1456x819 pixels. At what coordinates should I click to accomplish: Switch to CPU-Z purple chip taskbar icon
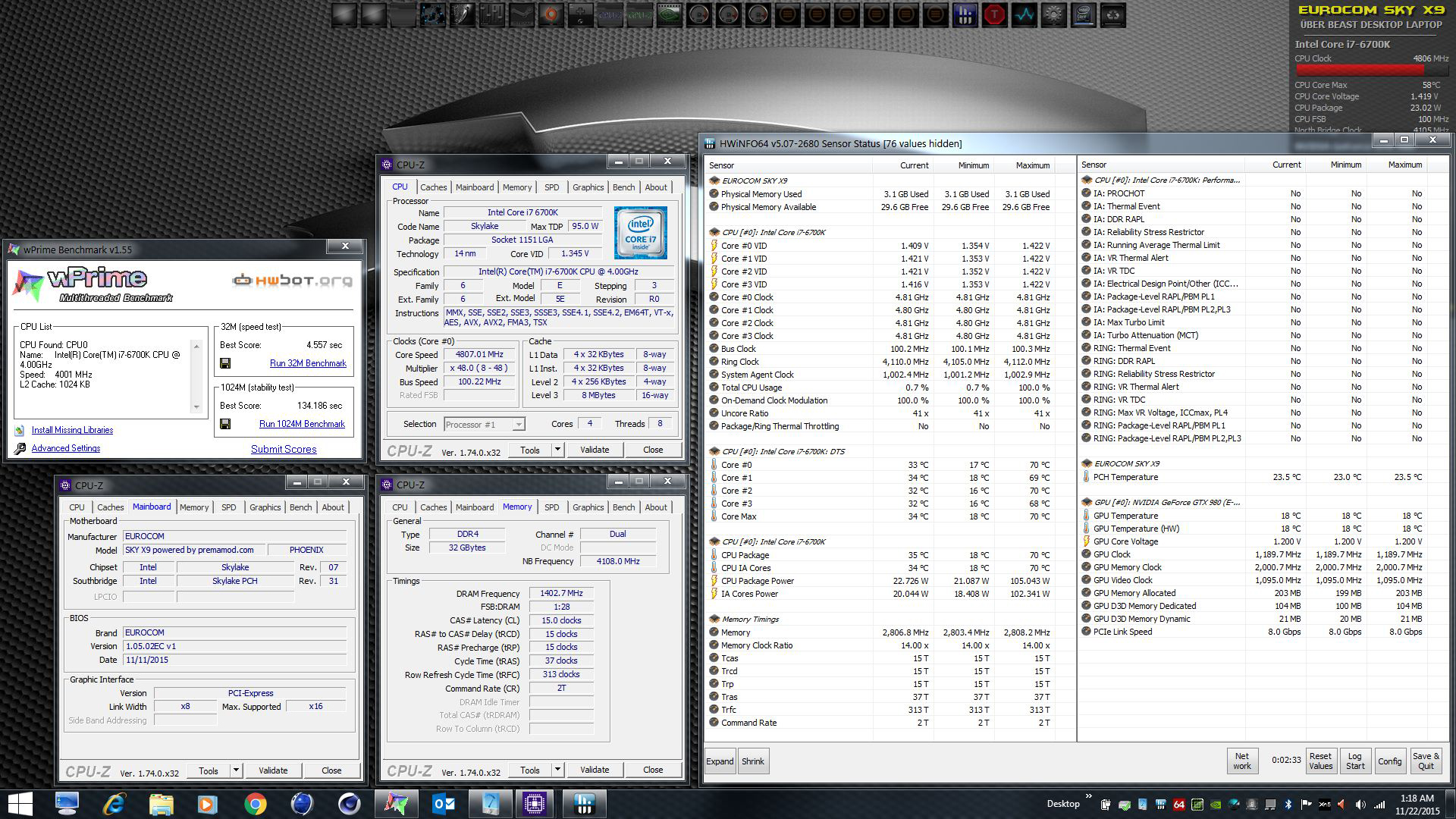(535, 803)
